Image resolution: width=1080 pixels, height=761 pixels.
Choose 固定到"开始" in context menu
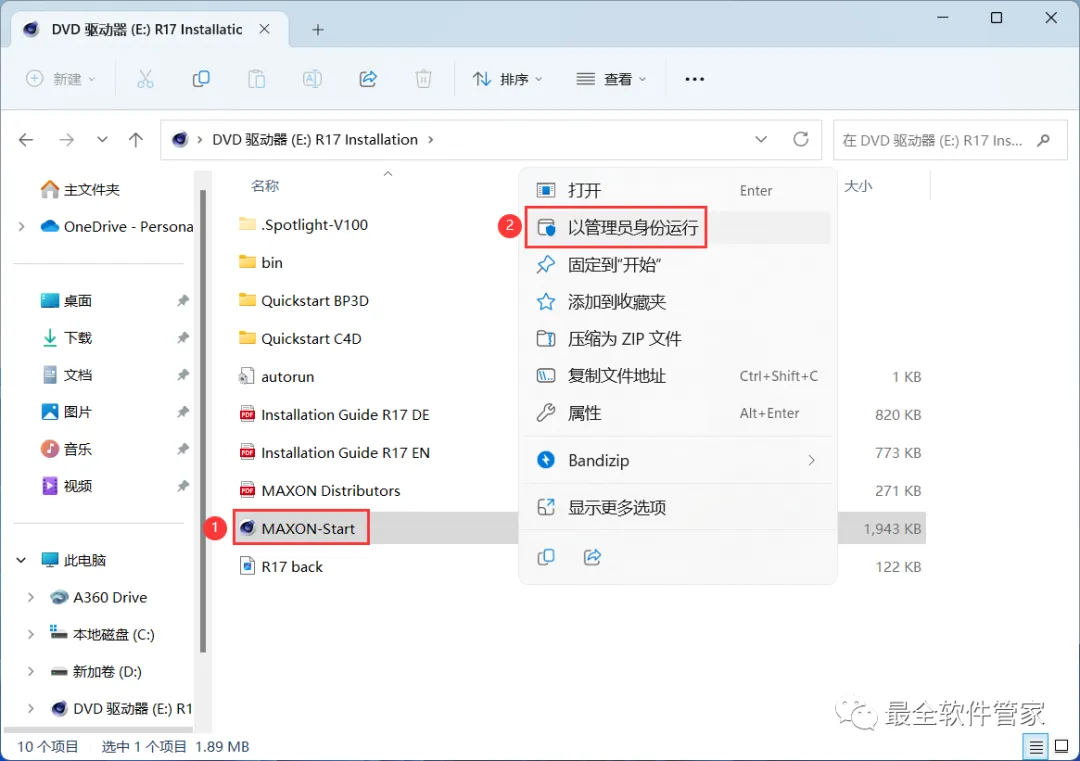(678, 264)
